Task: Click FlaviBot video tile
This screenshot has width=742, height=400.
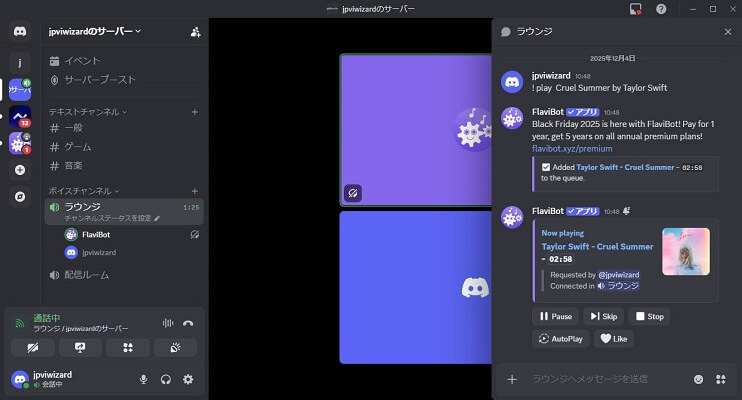Action: [416, 130]
